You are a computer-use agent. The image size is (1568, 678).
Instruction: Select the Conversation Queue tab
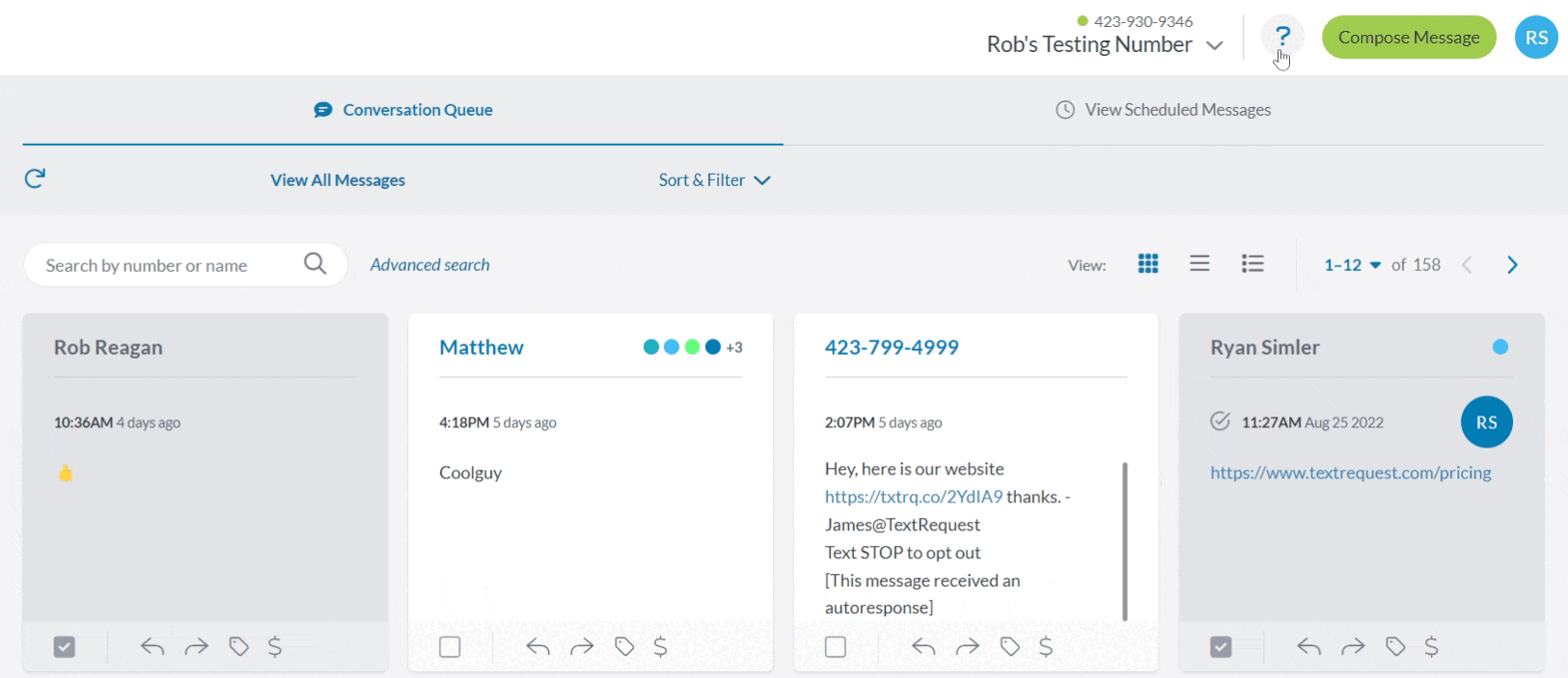[403, 110]
